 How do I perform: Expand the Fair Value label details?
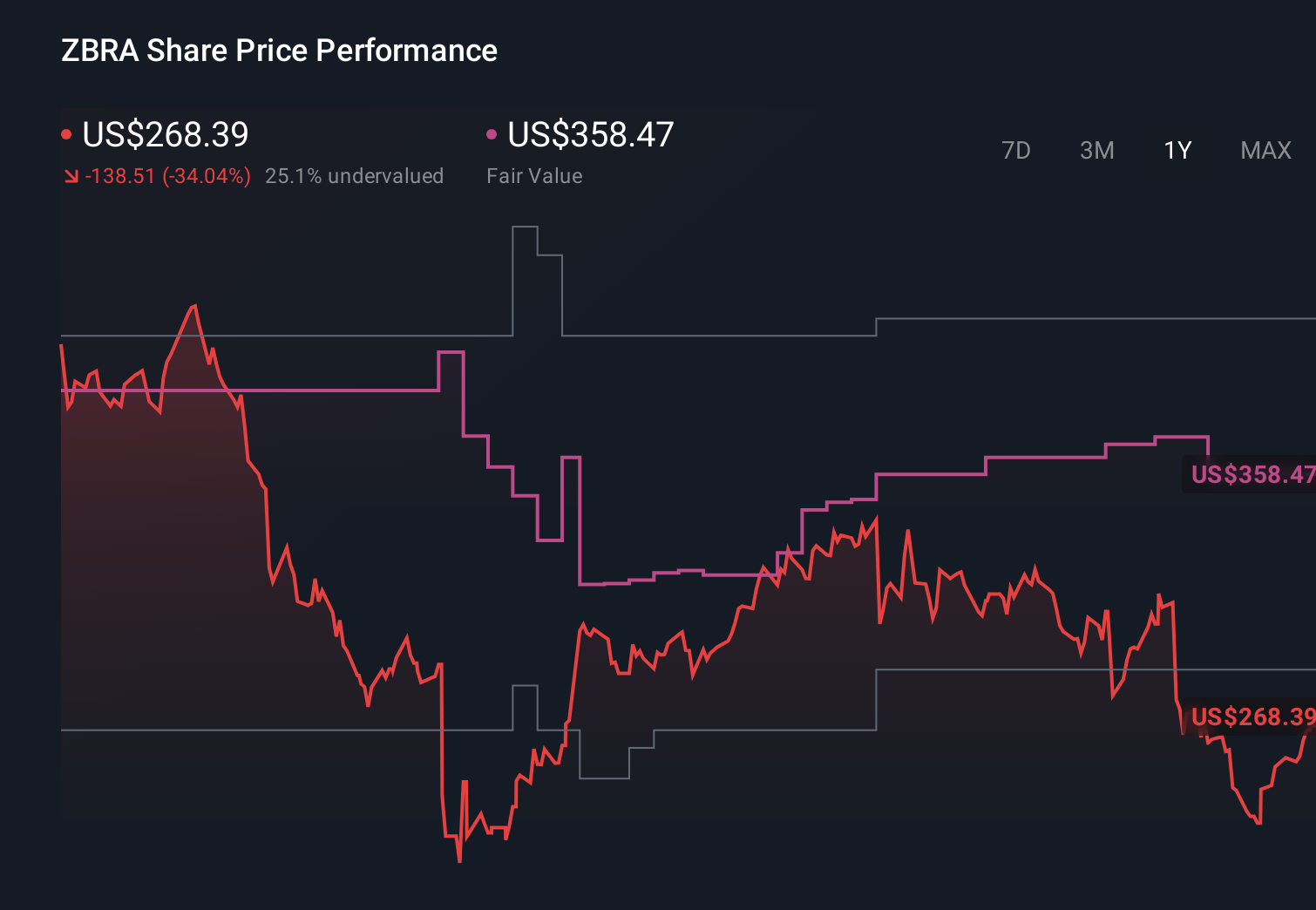[534, 176]
